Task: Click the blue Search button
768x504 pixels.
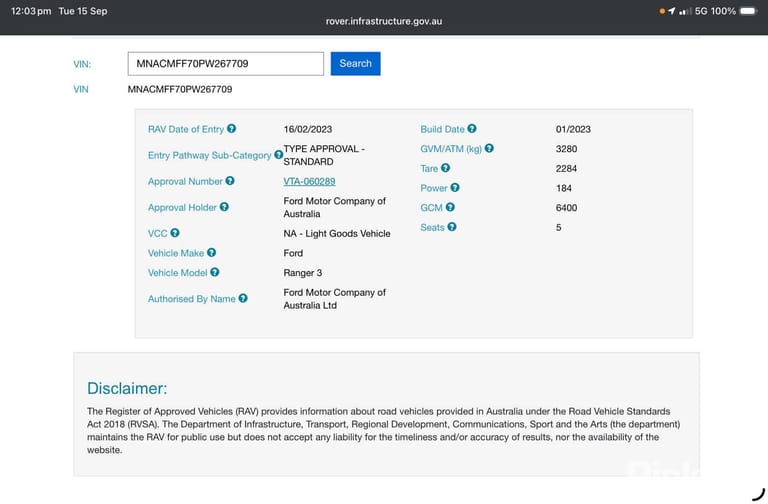Action: (356, 64)
